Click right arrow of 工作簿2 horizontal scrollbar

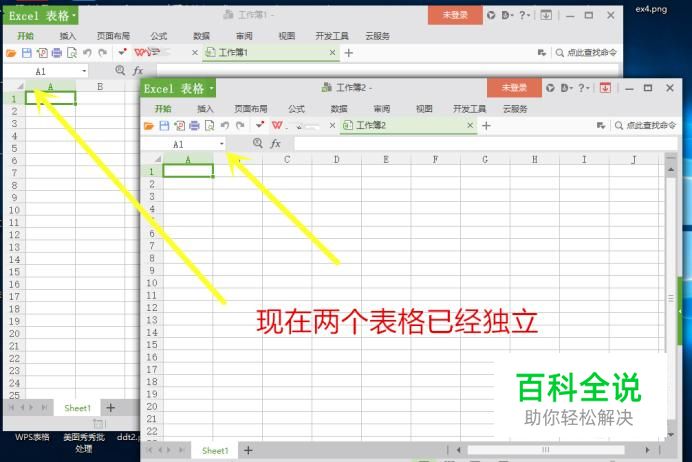647,450
